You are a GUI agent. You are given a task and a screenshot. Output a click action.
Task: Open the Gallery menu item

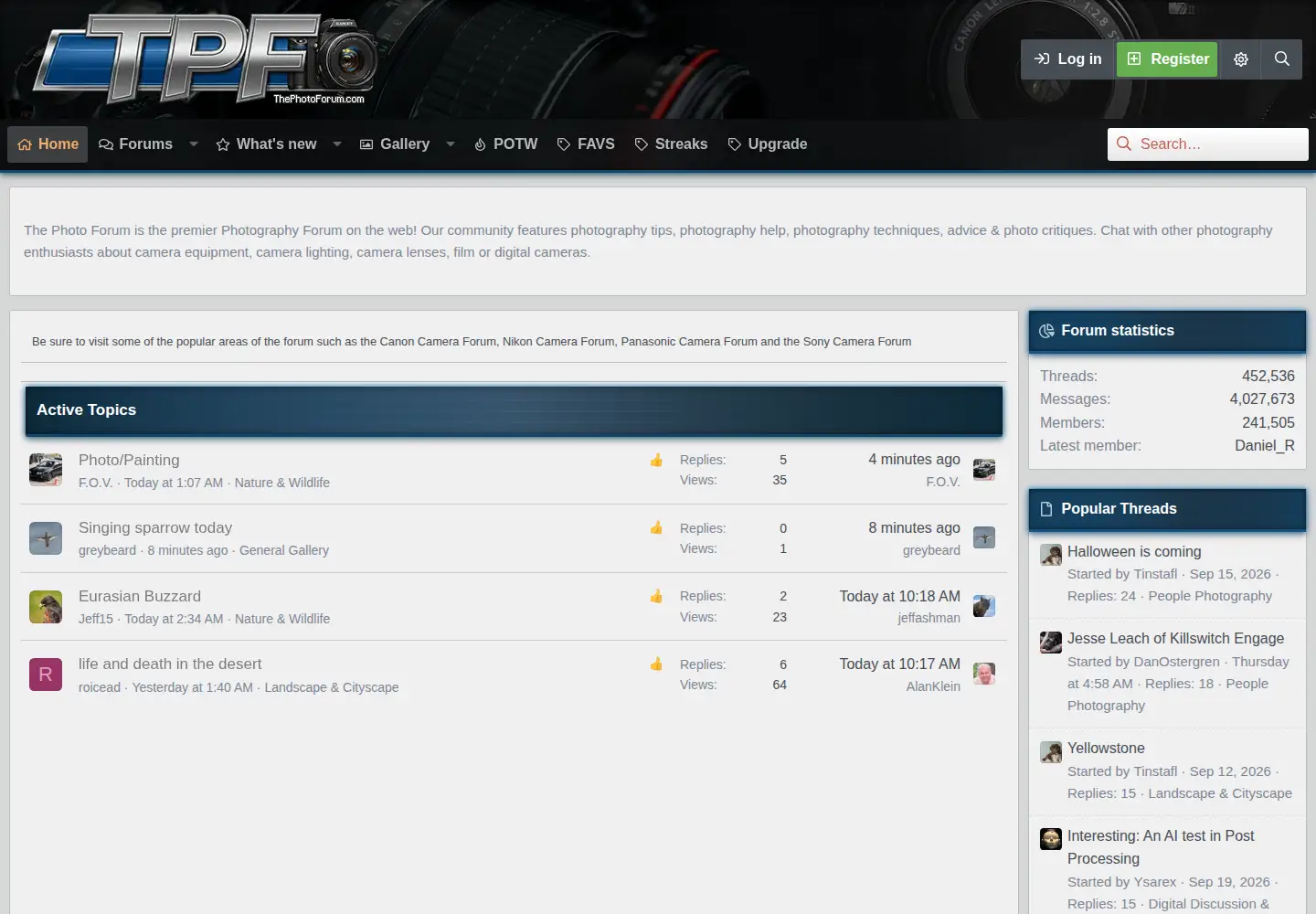pyautogui.click(x=395, y=144)
